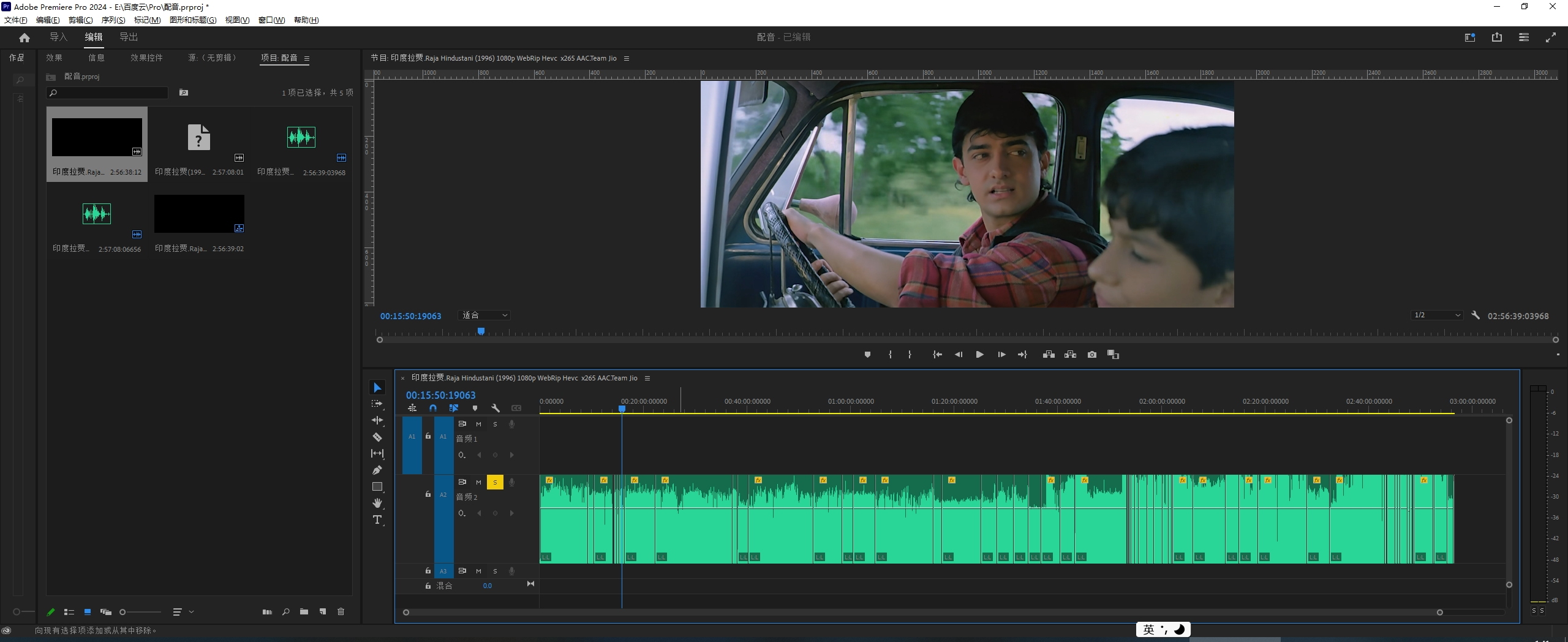Toggle Solo on audio track A2

(495, 482)
